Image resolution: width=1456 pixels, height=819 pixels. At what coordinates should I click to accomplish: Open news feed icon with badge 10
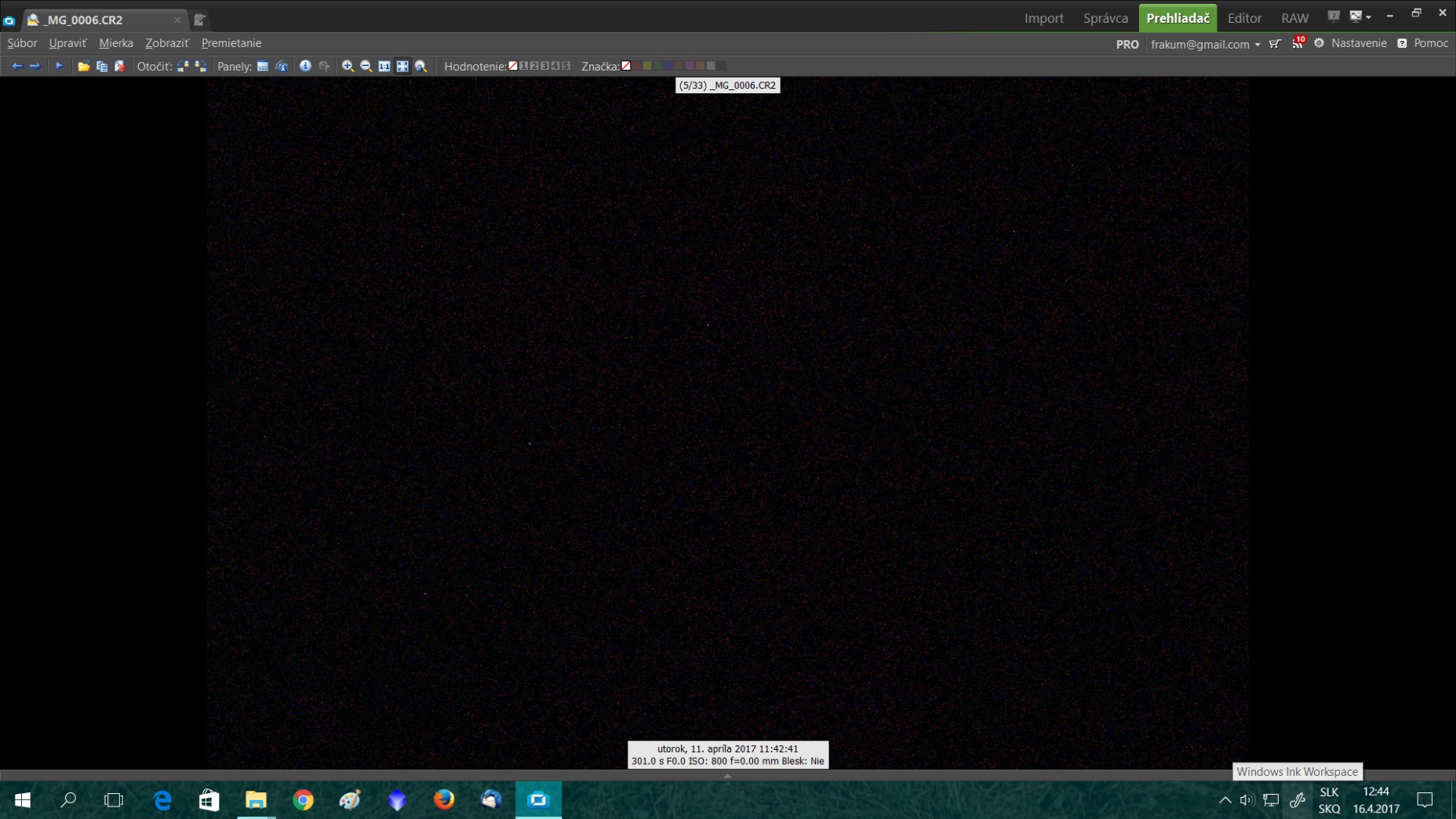coord(1298,42)
